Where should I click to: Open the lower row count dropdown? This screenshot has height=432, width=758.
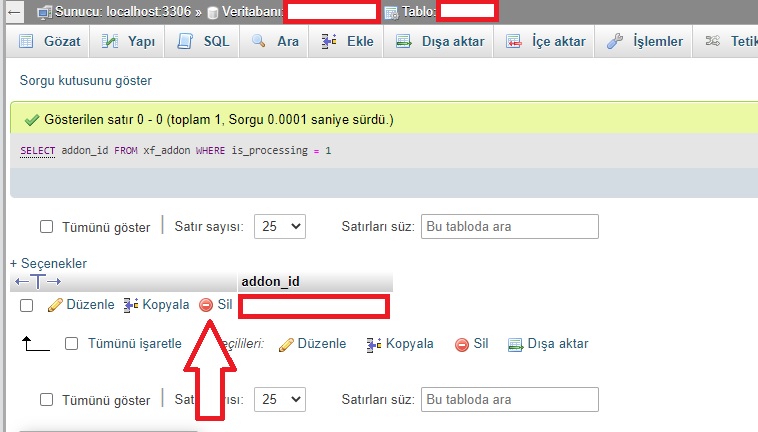280,399
